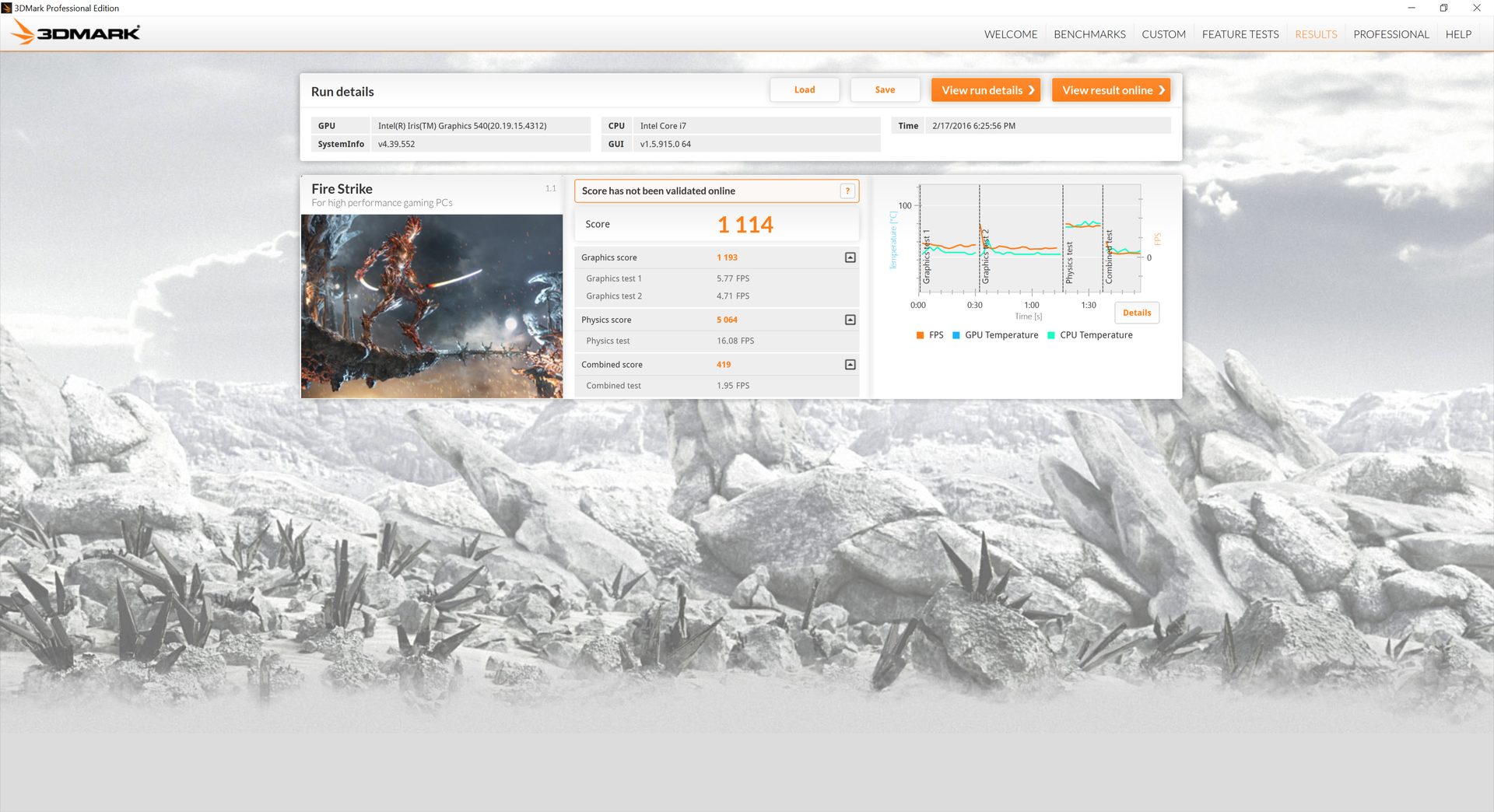The height and width of the screenshot is (812, 1494).
Task: Go to the Custom tab
Action: pyautogui.click(x=1163, y=34)
